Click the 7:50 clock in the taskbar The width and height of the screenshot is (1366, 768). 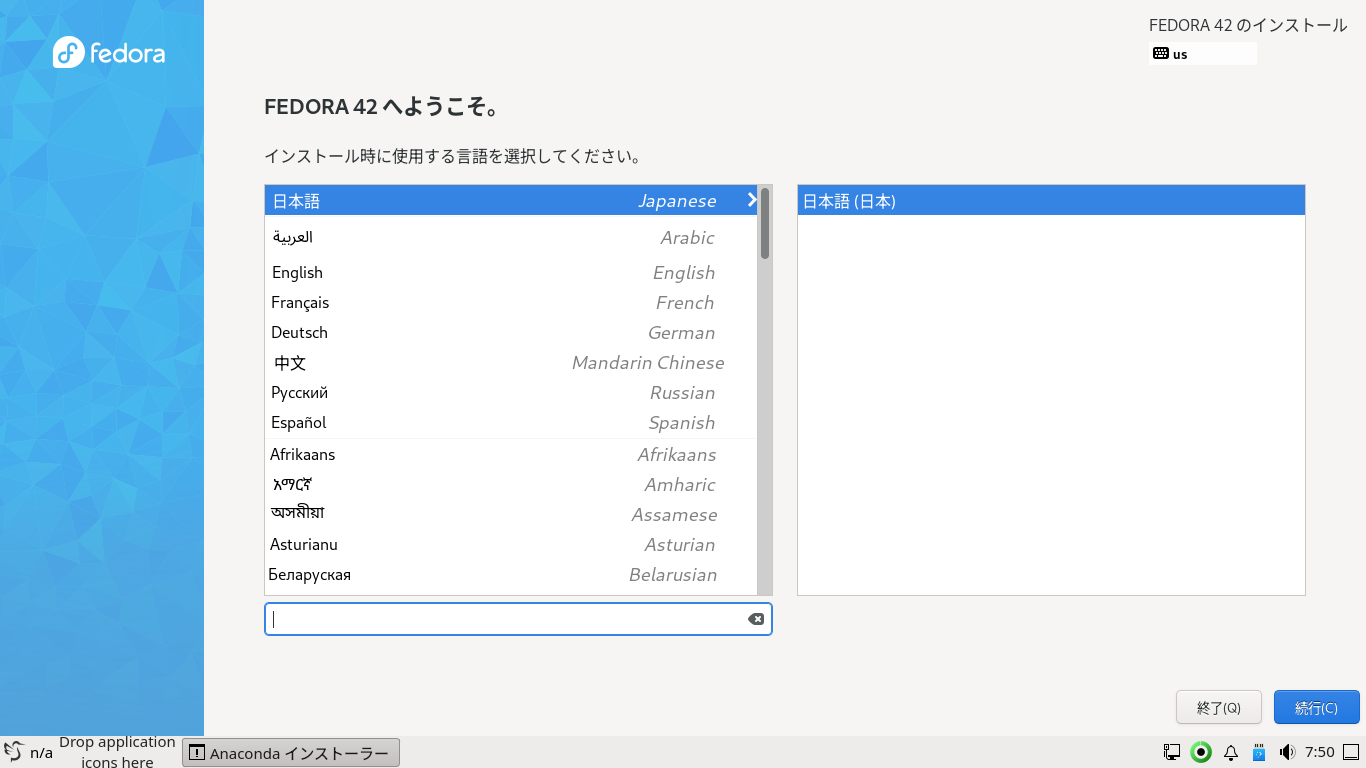[1320, 752]
